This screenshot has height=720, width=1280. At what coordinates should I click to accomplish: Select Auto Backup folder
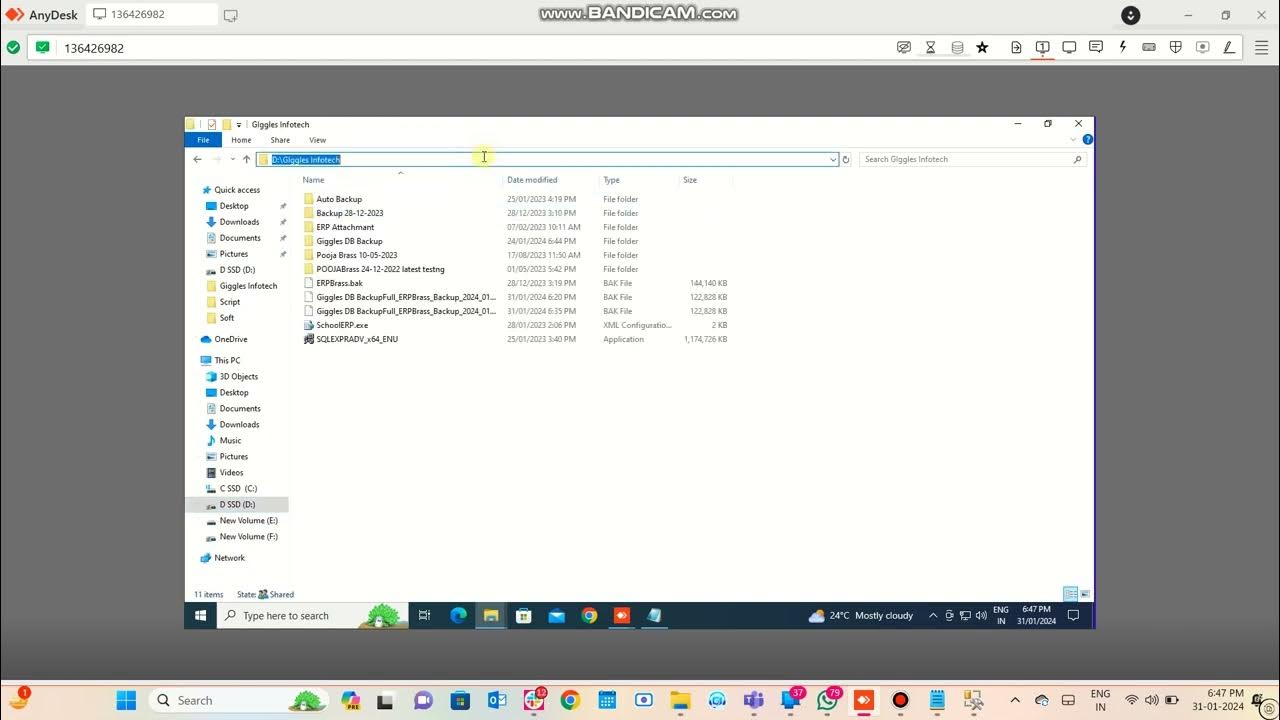tap(339, 199)
